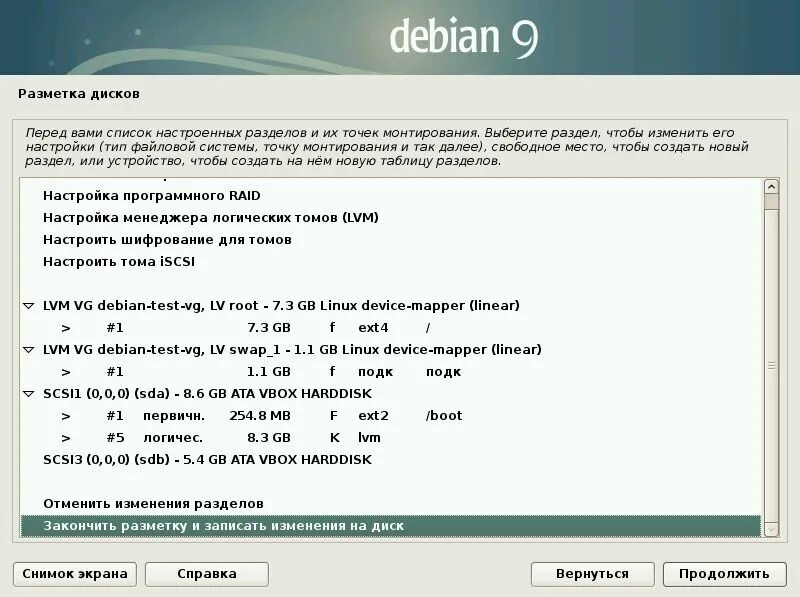Select the SCSI3 (sdb) 5.4 GB disk
The width and height of the screenshot is (800, 597).
point(391,459)
